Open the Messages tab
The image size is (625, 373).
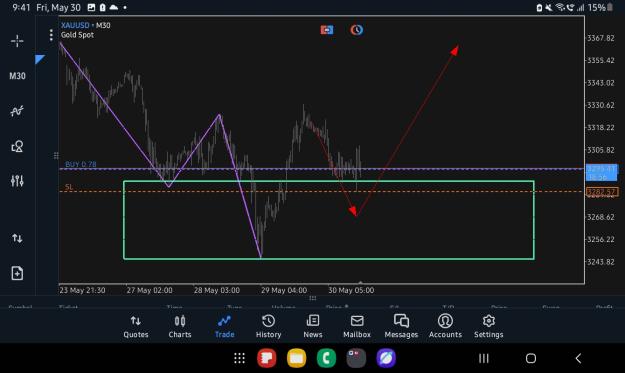[401, 327]
